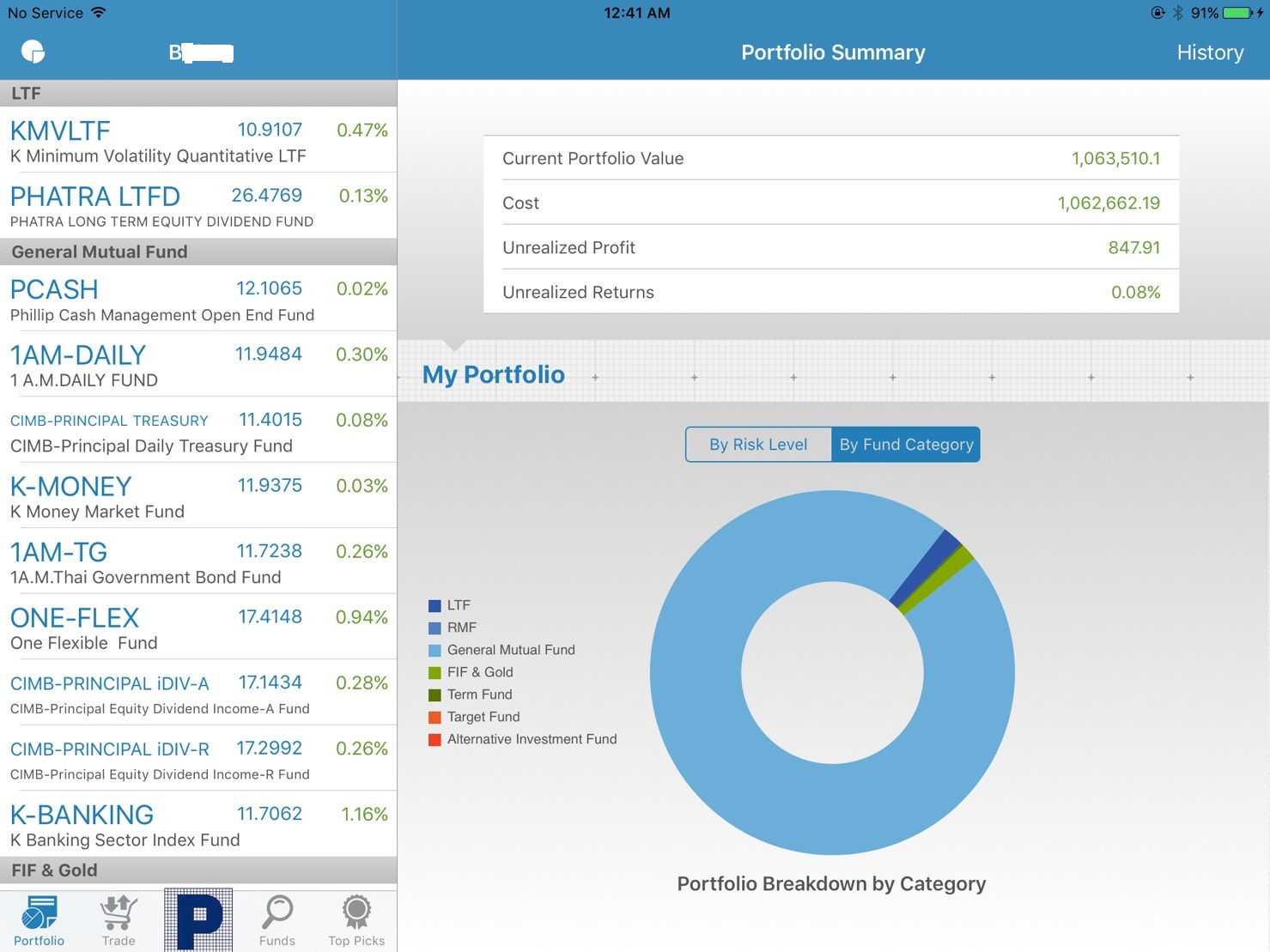Open the History page
Image resolution: width=1270 pixels, height=952 pixels.
pyautogui.click(x=1210, y=52)
